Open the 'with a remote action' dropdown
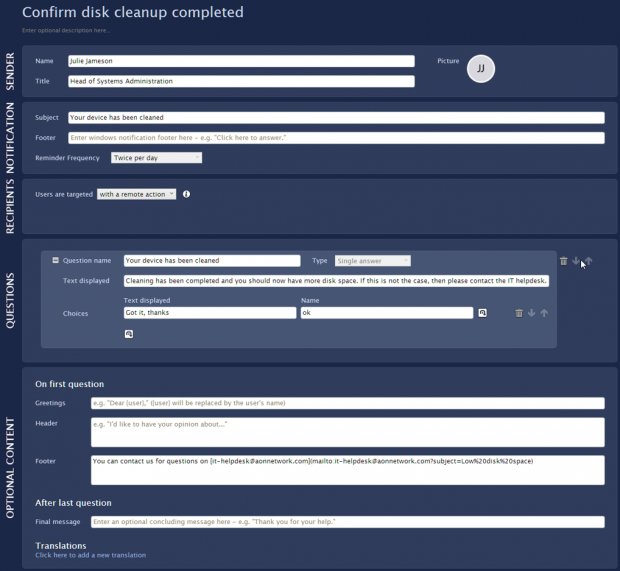Screen dimensions: 620x571 [136, 194]
